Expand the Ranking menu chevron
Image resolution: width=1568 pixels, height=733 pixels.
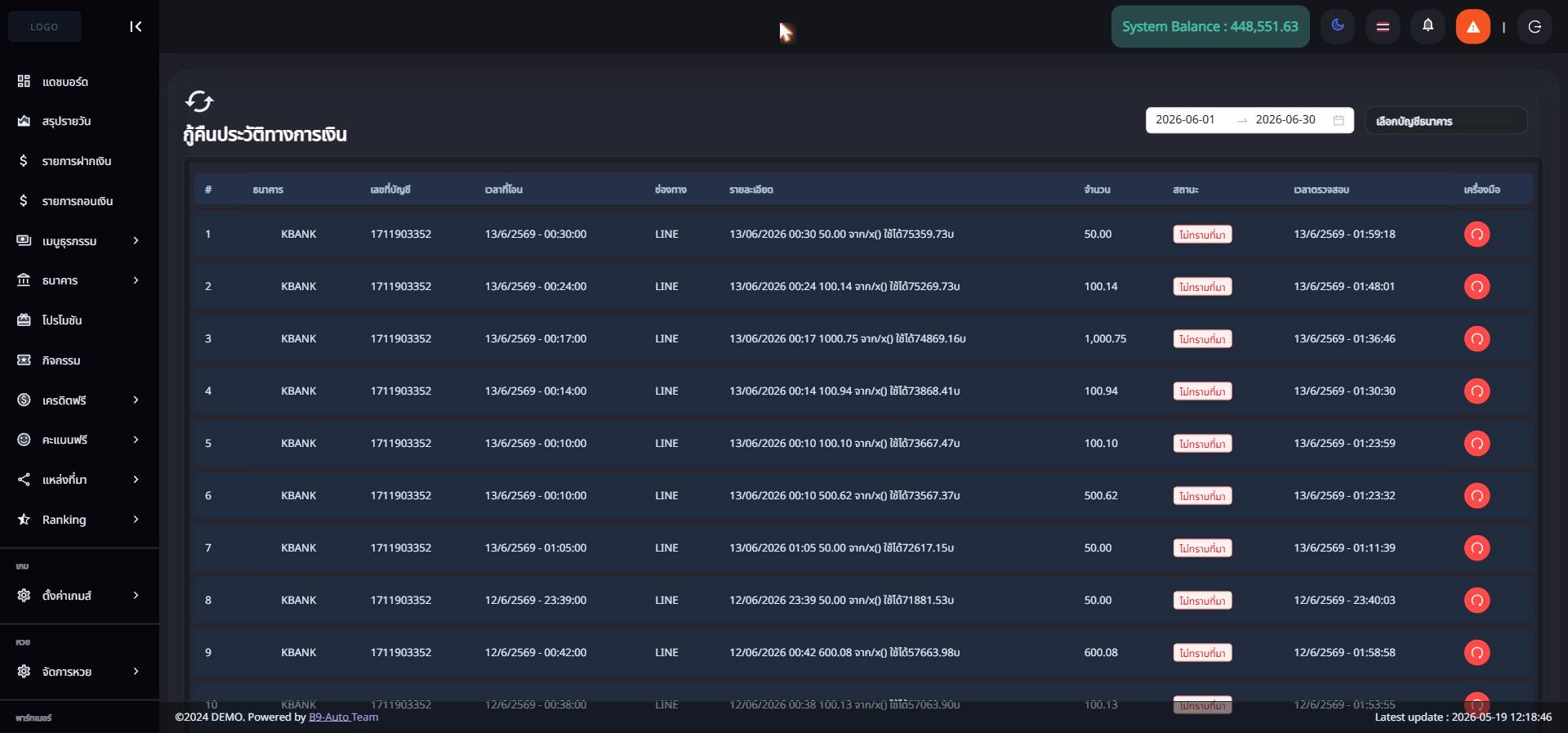(x=136, y=519)
